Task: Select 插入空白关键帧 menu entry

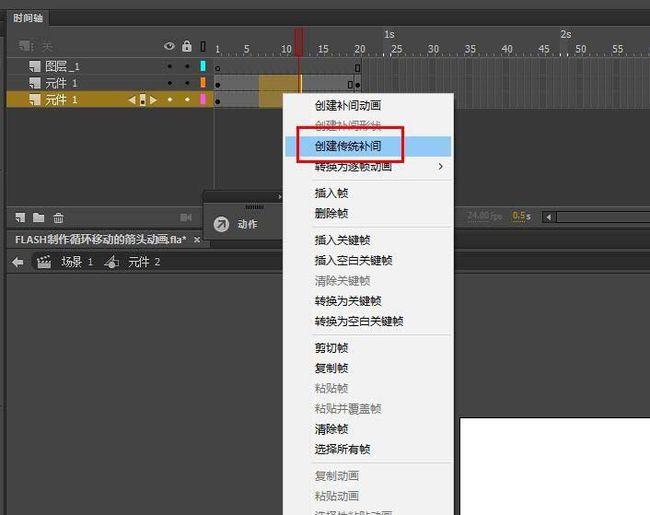Action: (x=353, y=260)
